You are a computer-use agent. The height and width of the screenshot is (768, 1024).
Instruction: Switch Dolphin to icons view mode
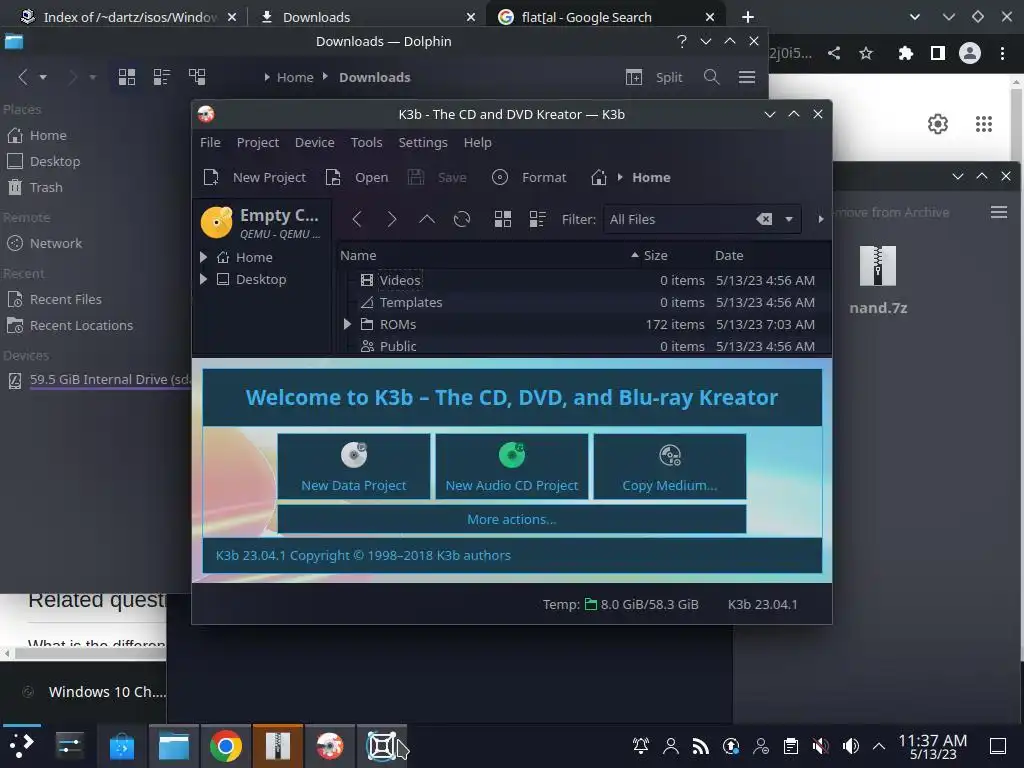[127, 77]
